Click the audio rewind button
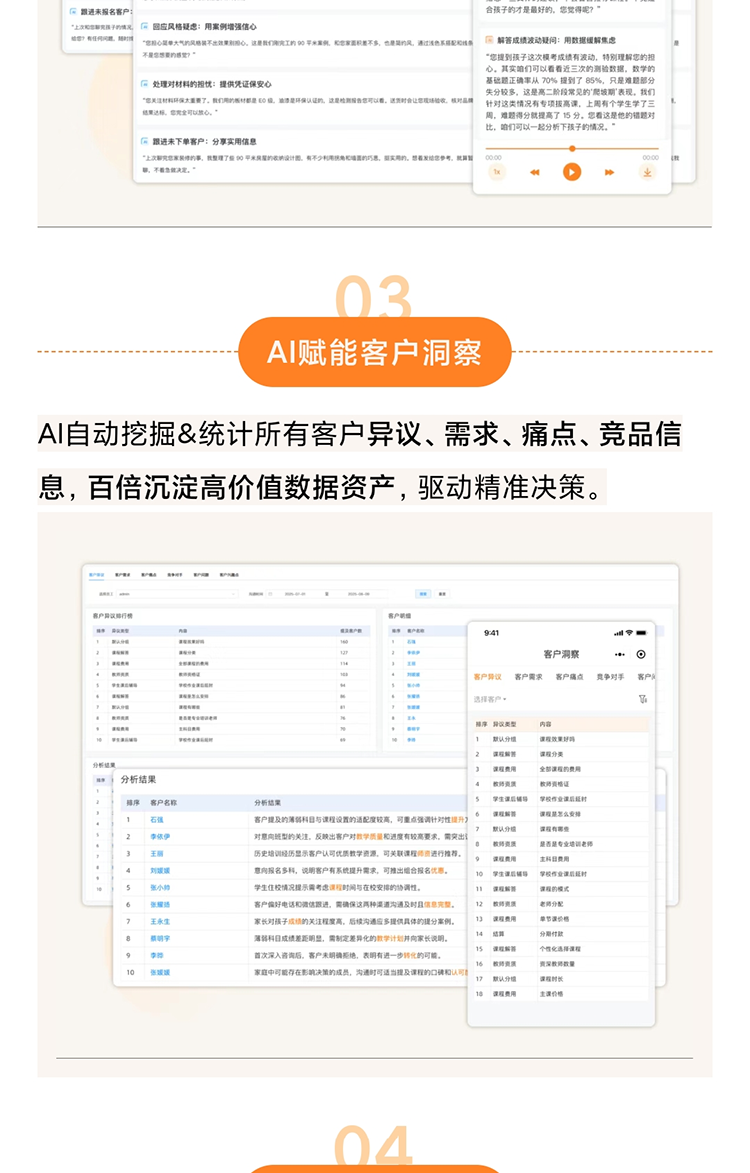 535,172
